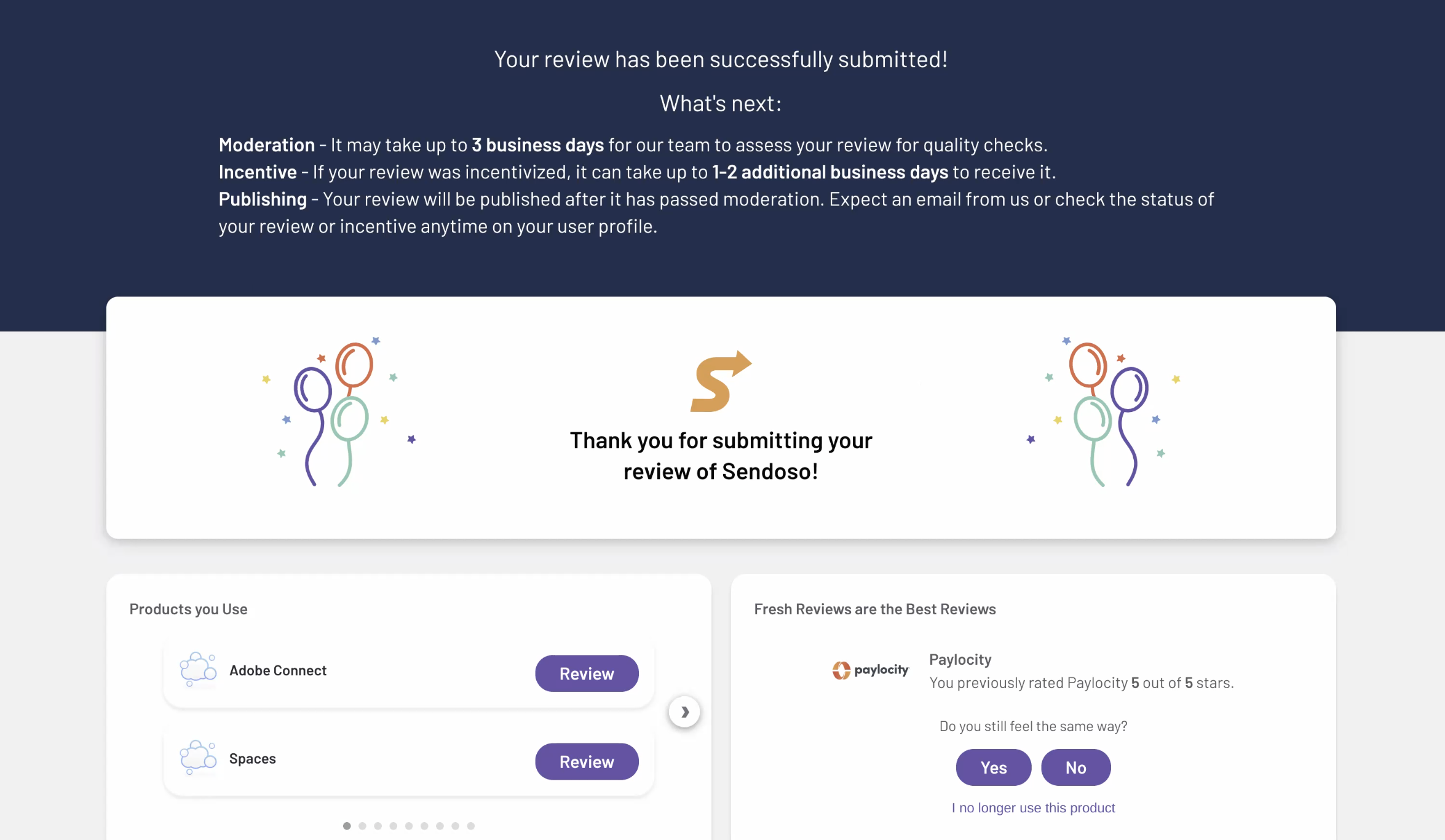Jump to the second carousel pagination dot
This screenshot has width=1445, height=840.
(362, 826)
